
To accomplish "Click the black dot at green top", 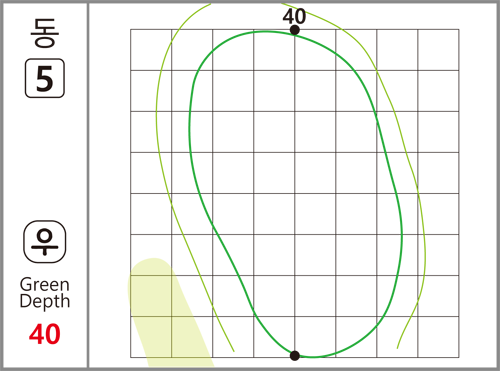I will 295,30.
